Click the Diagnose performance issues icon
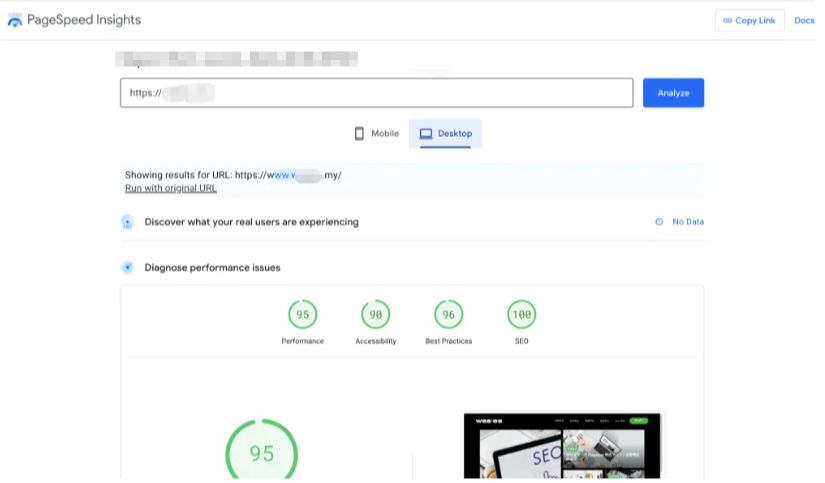Screen dimensions: 825x483 [127, 268]
